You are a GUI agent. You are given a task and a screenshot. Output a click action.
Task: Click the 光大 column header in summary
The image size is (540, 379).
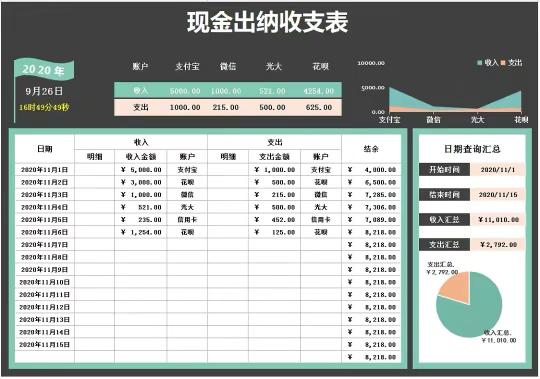pyautogui.click(x=274, y=66)
